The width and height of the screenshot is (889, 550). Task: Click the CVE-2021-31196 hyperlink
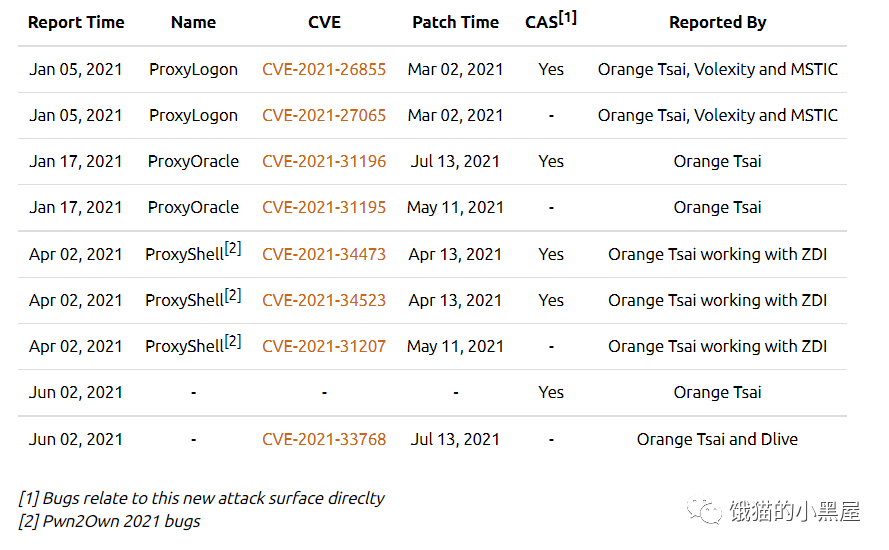pyautogui.click(x=324, y=161)
